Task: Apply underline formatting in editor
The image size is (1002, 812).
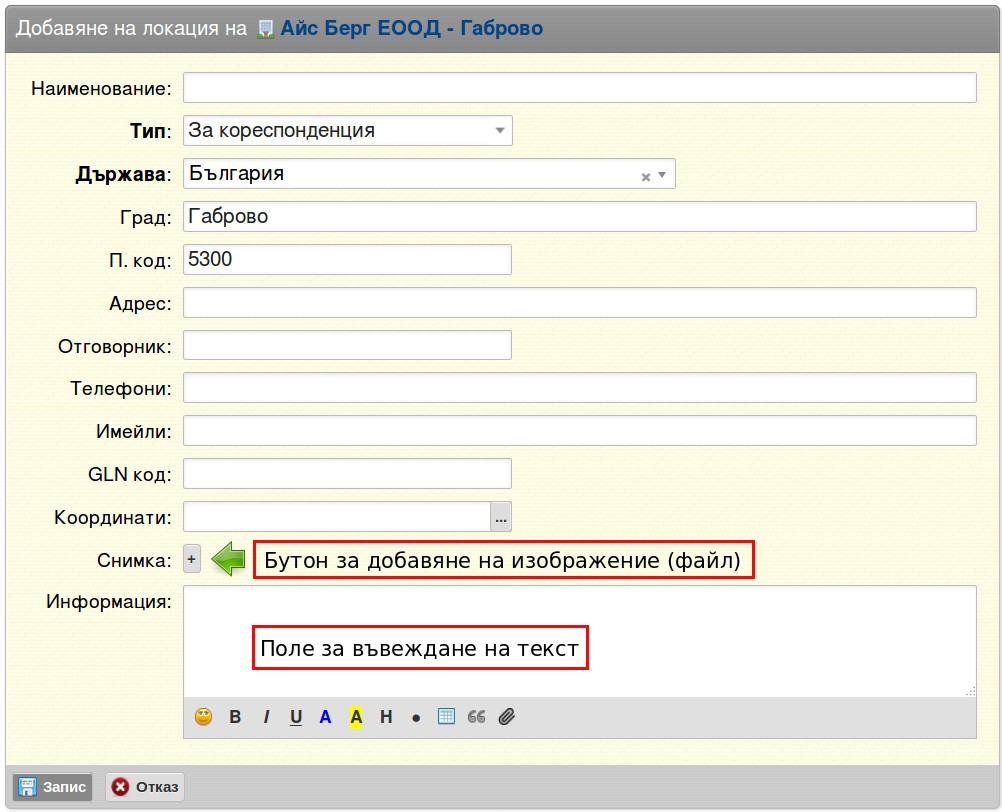Action: [296, 717]
